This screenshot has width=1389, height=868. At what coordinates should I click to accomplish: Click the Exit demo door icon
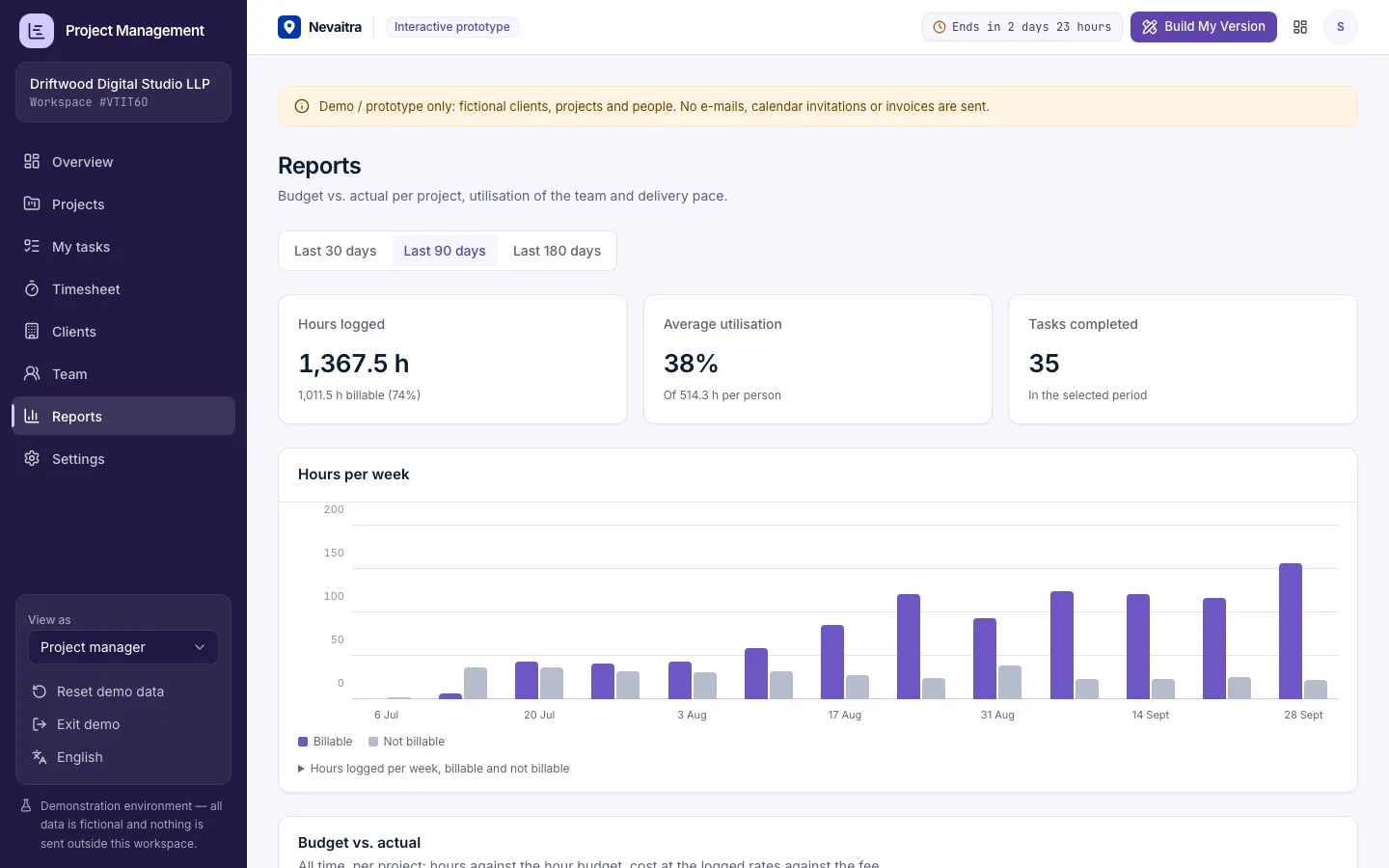point(40,724)
